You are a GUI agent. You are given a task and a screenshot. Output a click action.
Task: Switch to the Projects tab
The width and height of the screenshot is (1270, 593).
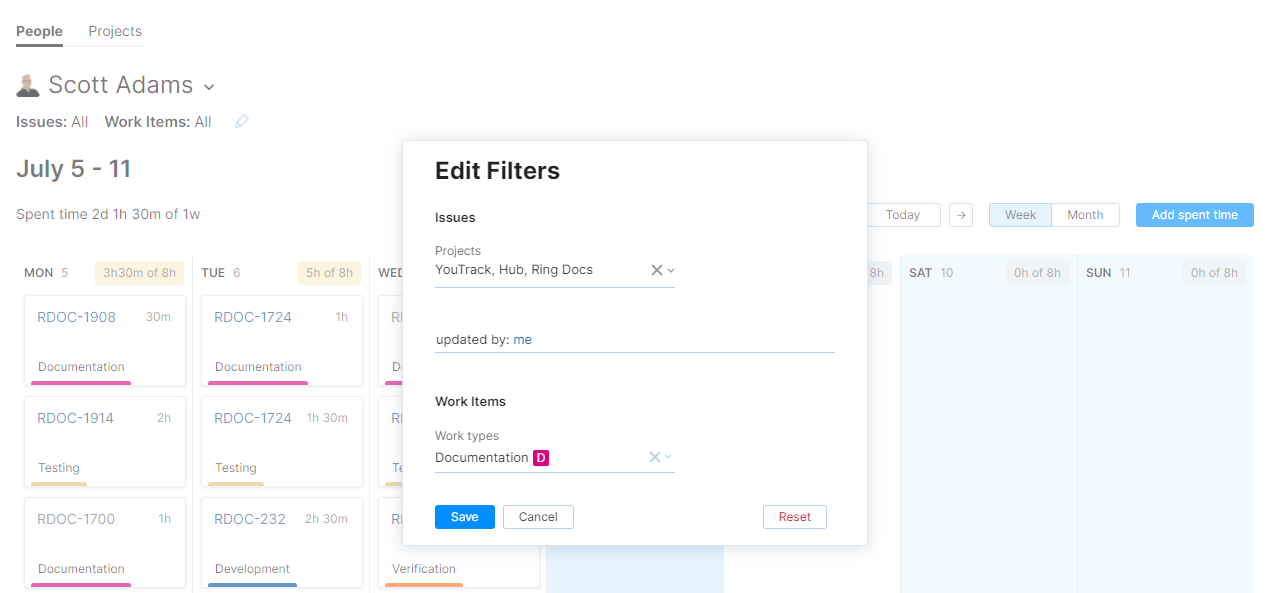point(115,31)
